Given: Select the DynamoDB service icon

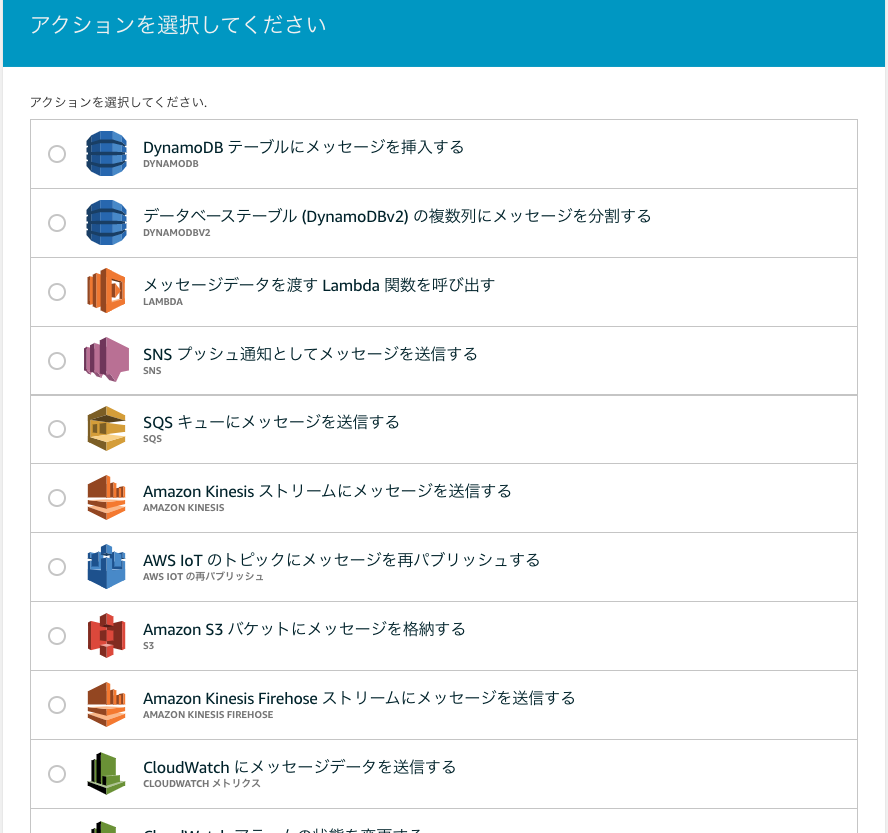Looking at the screenshot, I should point(105,153).
